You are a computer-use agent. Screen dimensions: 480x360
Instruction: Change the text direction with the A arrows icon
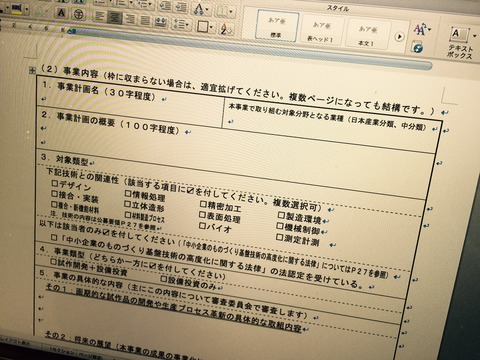199,9
